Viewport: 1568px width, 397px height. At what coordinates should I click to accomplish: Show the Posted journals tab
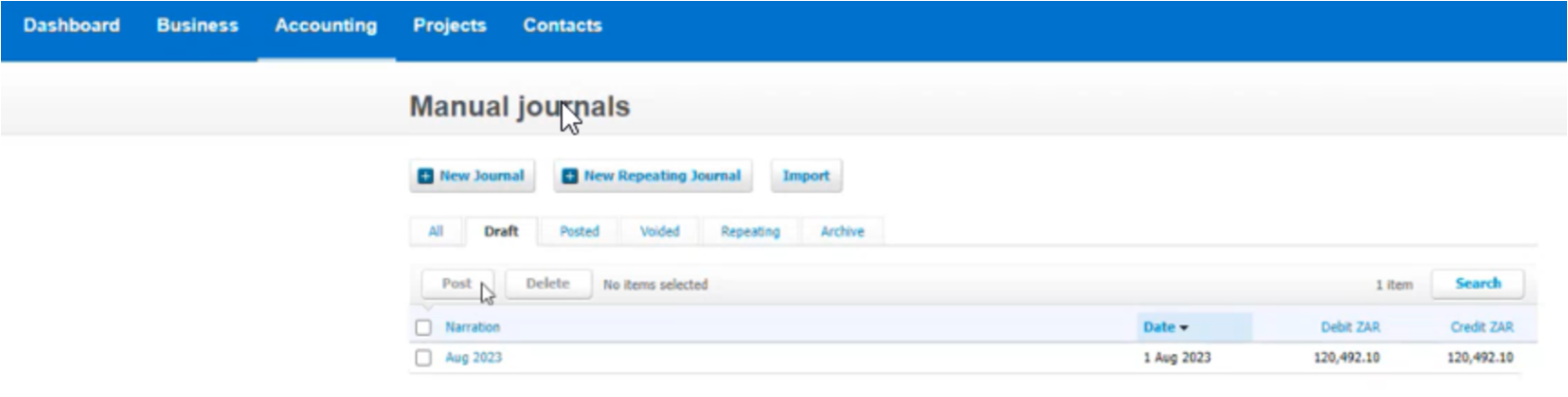[579, 232]
